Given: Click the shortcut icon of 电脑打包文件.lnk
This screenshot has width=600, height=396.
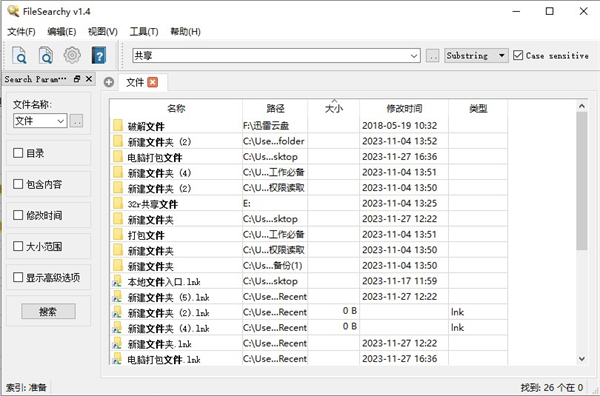Looking at the screenshot, I should [117, 359].
